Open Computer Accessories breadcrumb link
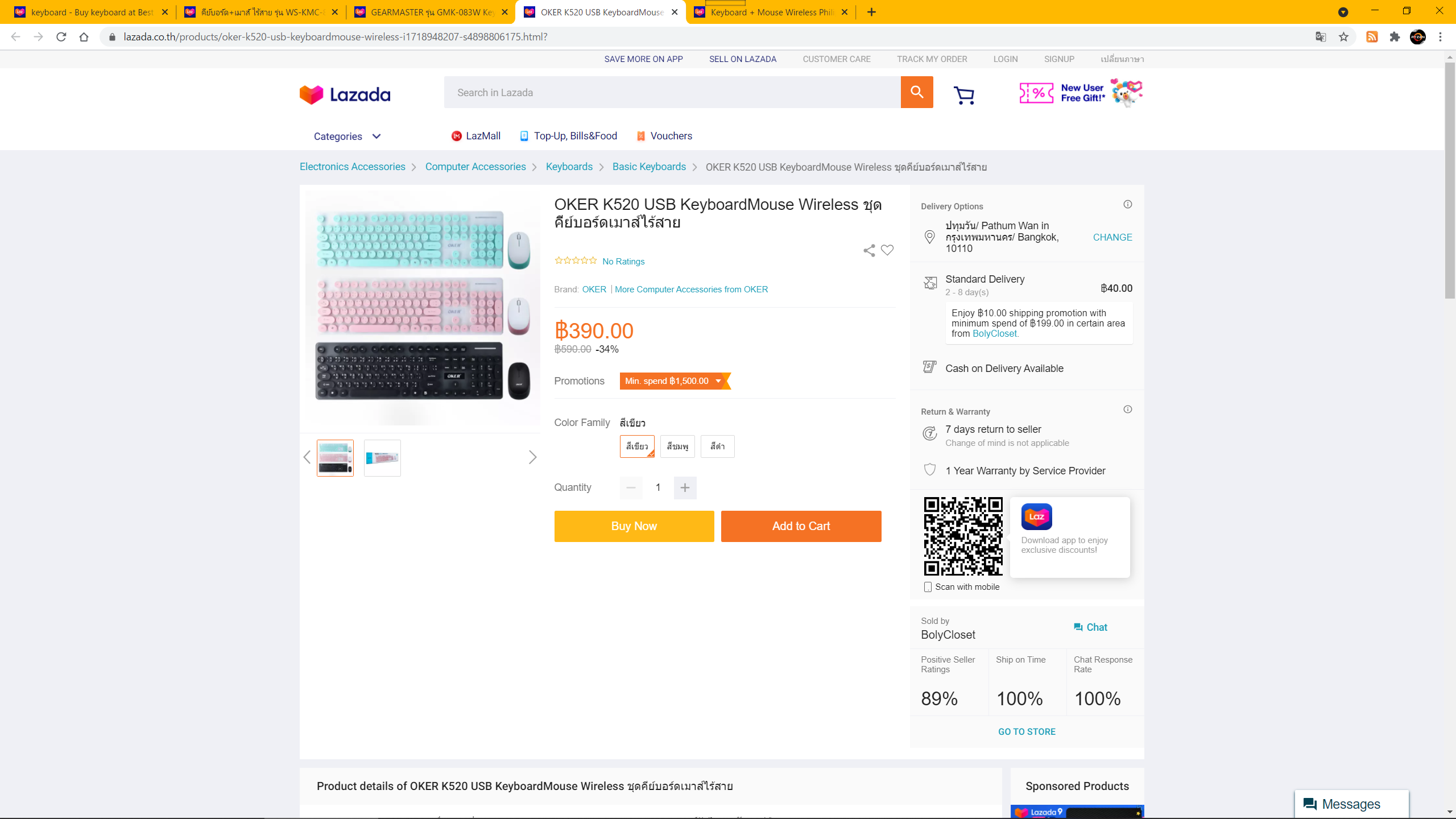The height and width of the screenshot is (819, 1456). pos(475,167)
